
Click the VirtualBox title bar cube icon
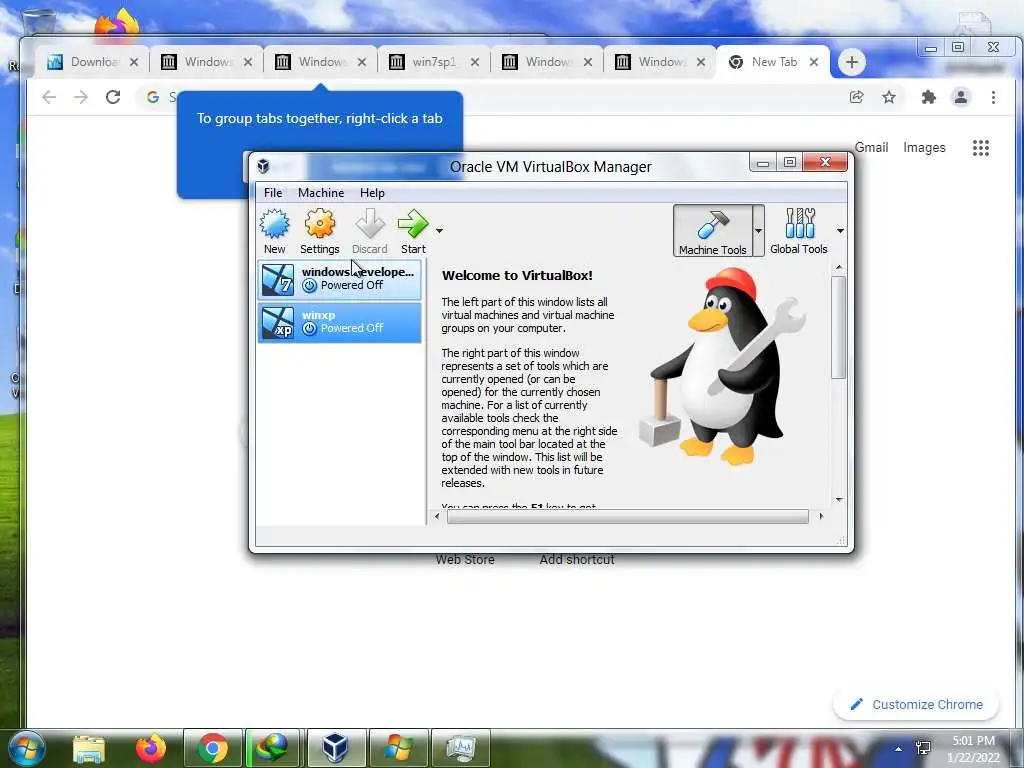coord(263,166)
